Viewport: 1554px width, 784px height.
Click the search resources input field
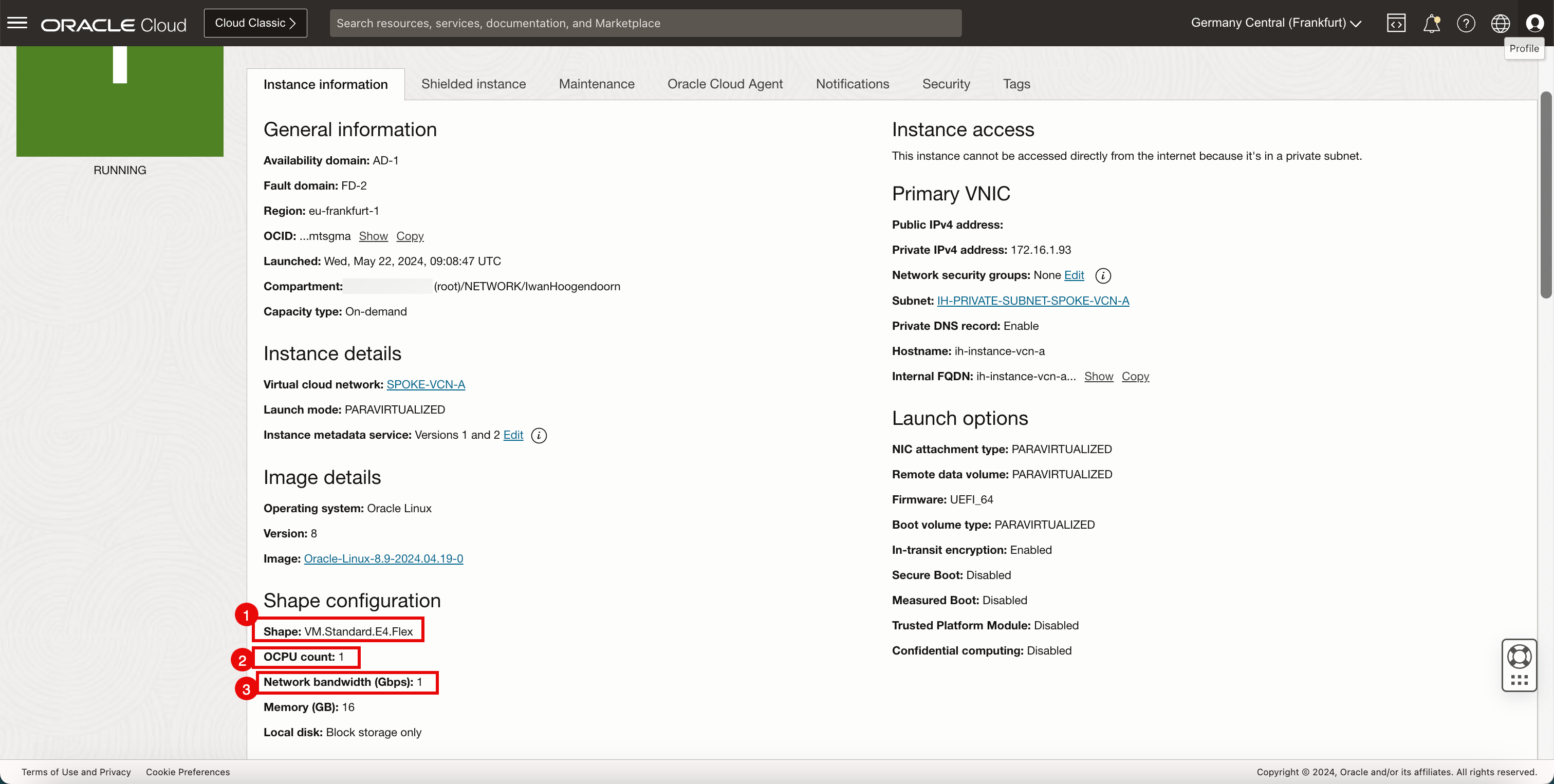(645, 23)
